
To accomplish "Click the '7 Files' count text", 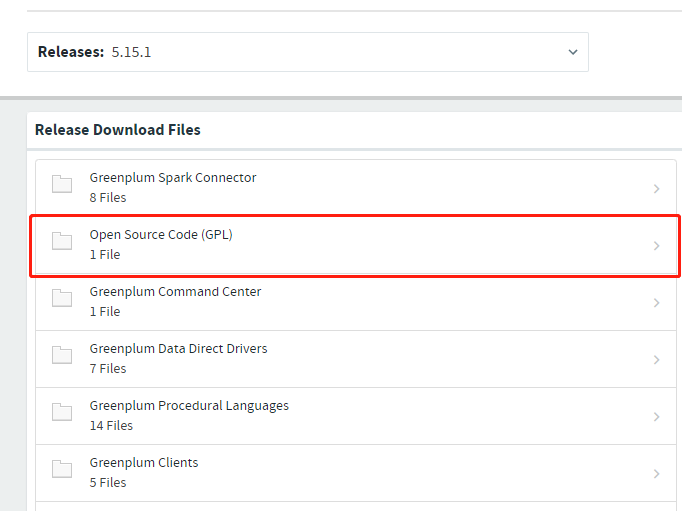I will point(108,368).
